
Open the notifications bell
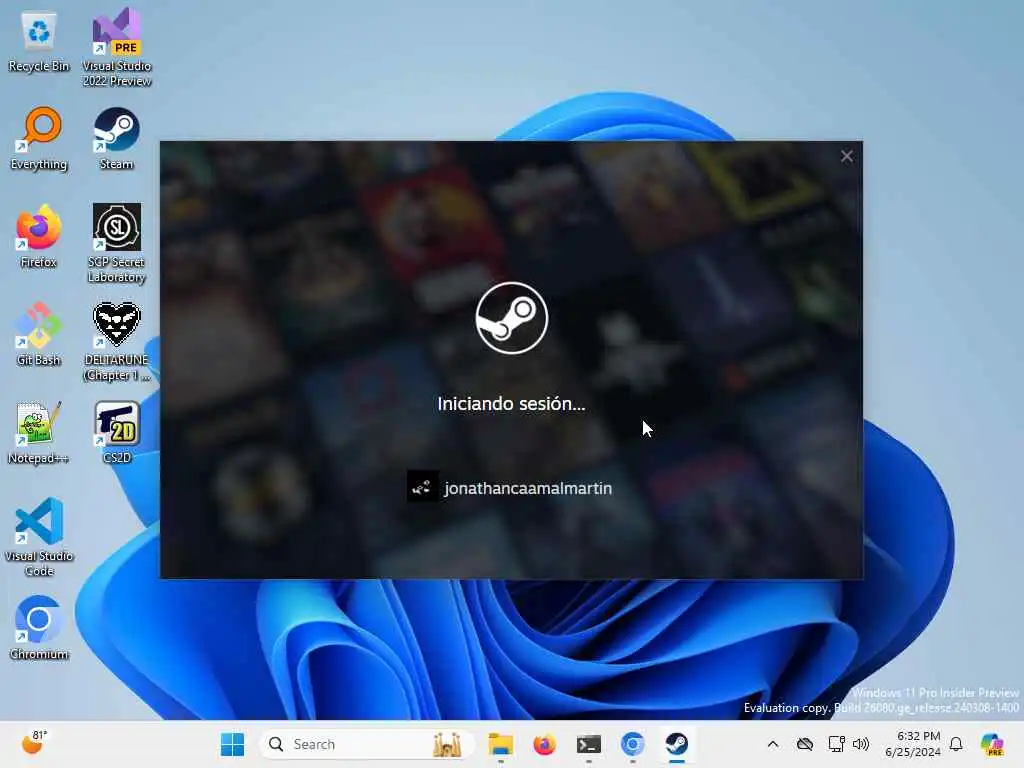pos(956,744)
